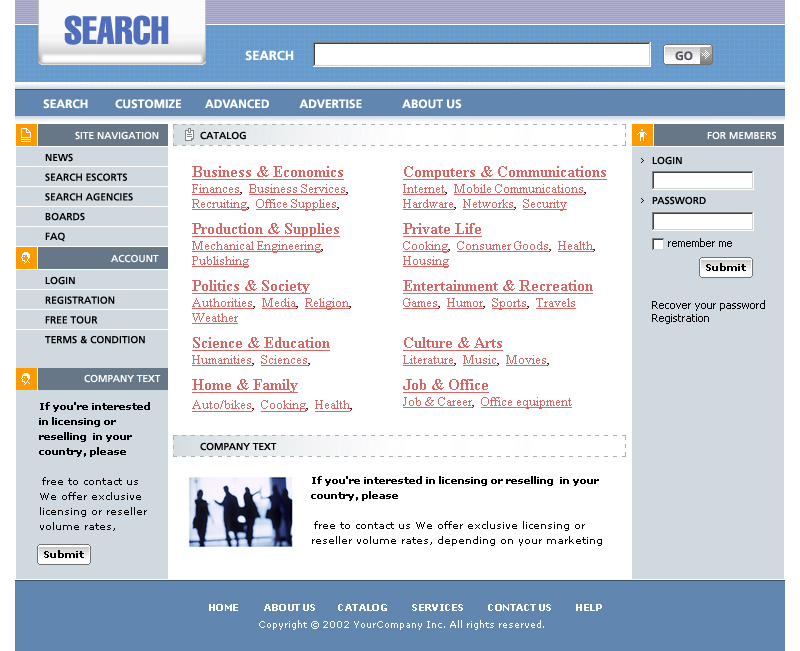Viewport: 800px width, 651px height.
Task: Click the SEARCH logo at the top left
Action: 117,31
